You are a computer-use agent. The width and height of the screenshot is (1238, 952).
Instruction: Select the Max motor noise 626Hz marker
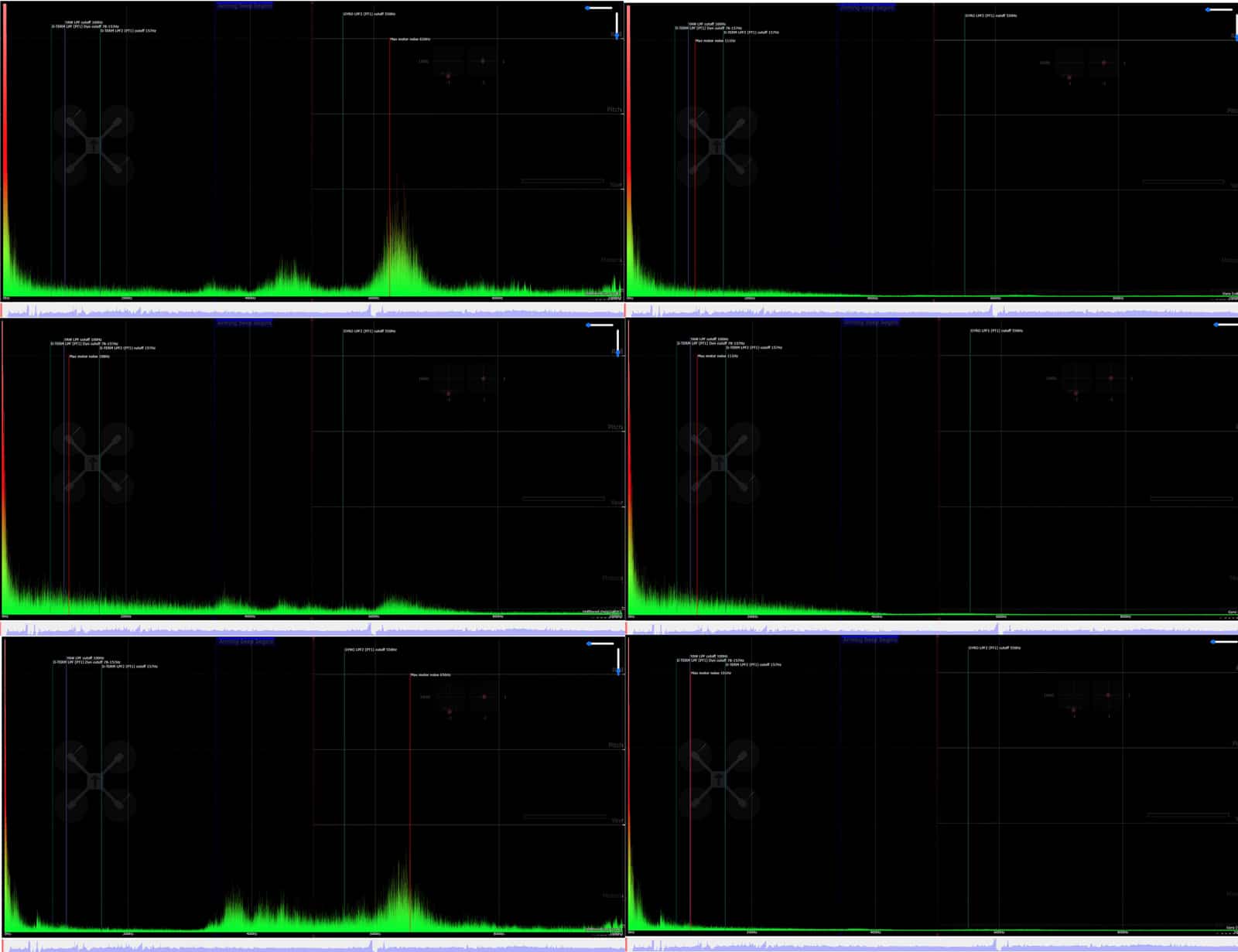point(410,39)
